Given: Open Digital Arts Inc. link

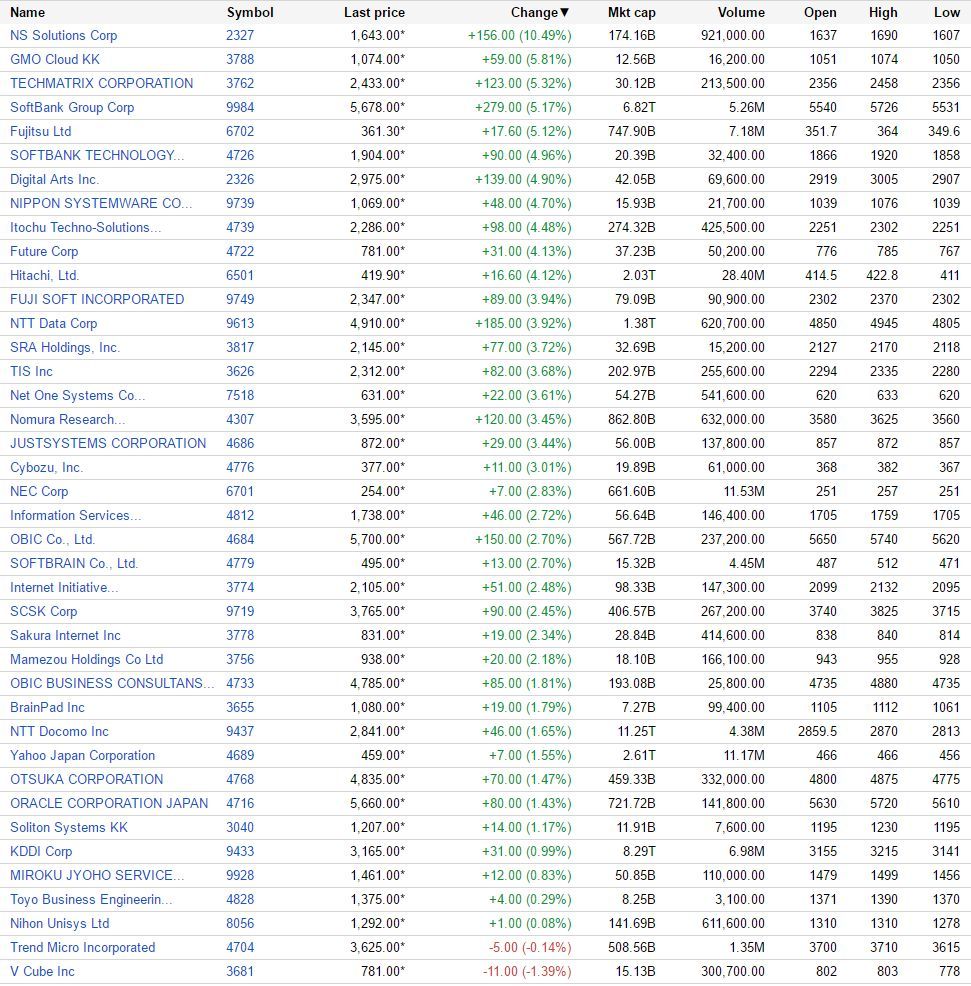Looking at the screenshot, I should 54,180.
